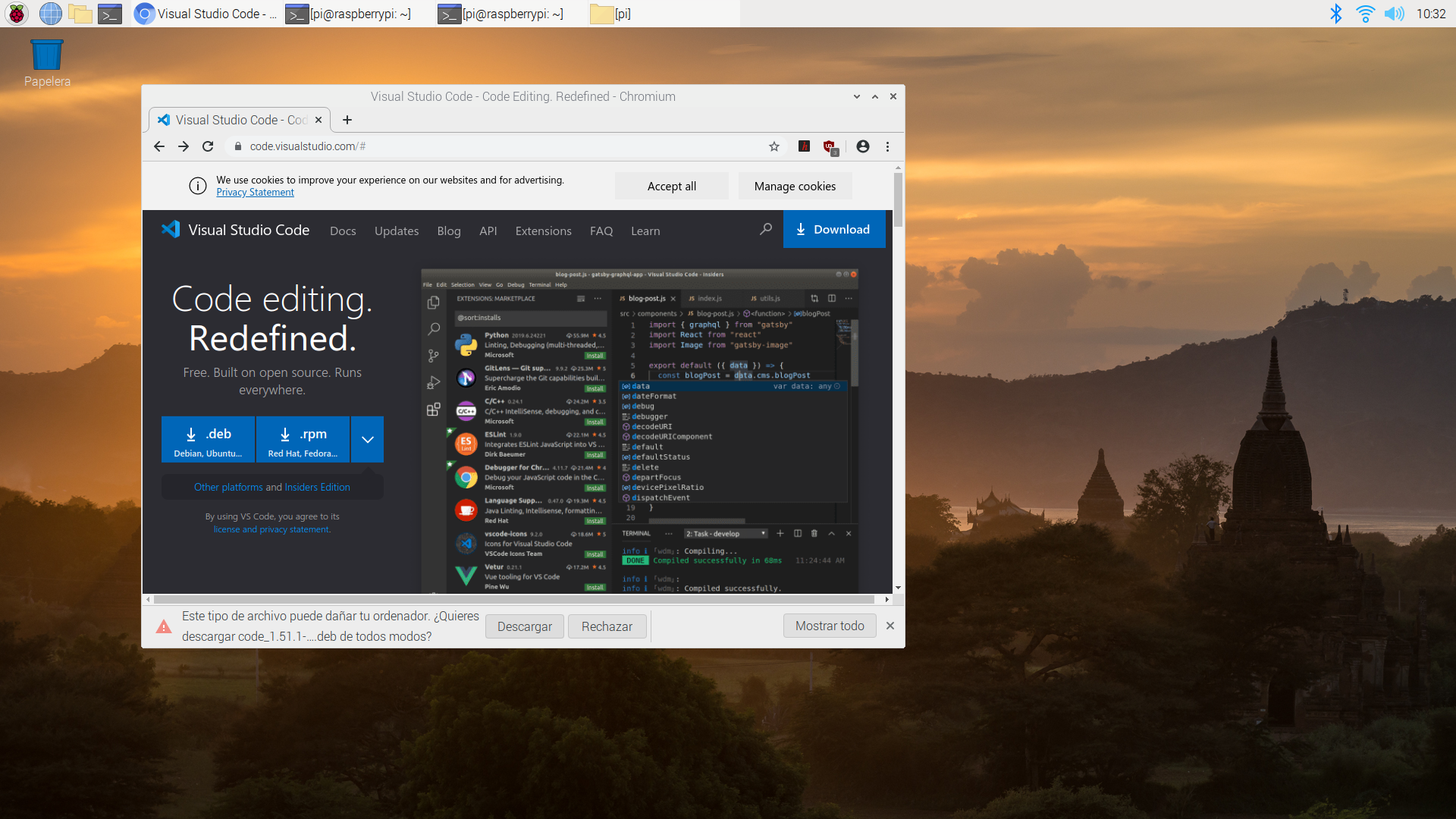Bookmark the page using the star icon
This screenshot has height=819, width=1456.
pos(774,146)
